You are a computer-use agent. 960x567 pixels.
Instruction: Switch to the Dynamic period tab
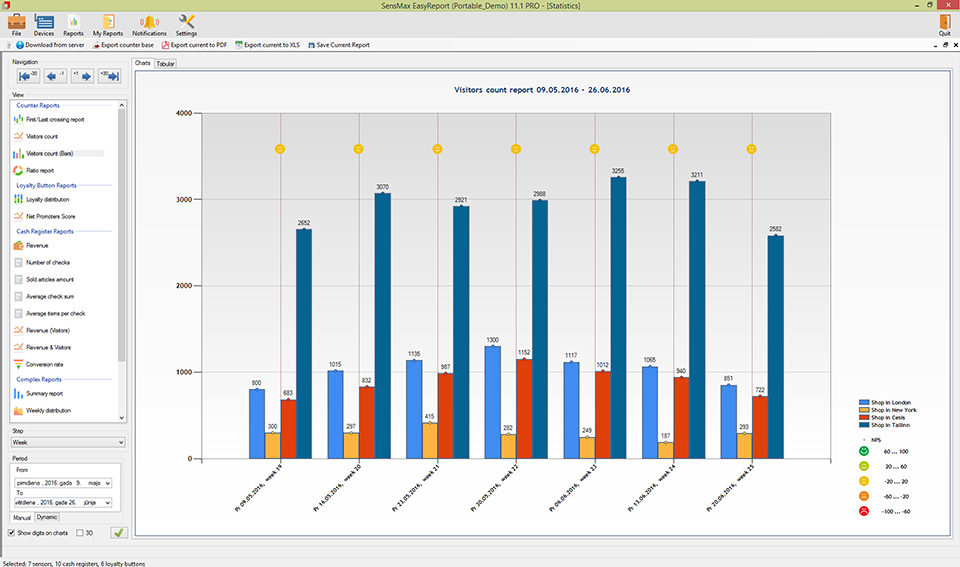[x=47, y=518]
